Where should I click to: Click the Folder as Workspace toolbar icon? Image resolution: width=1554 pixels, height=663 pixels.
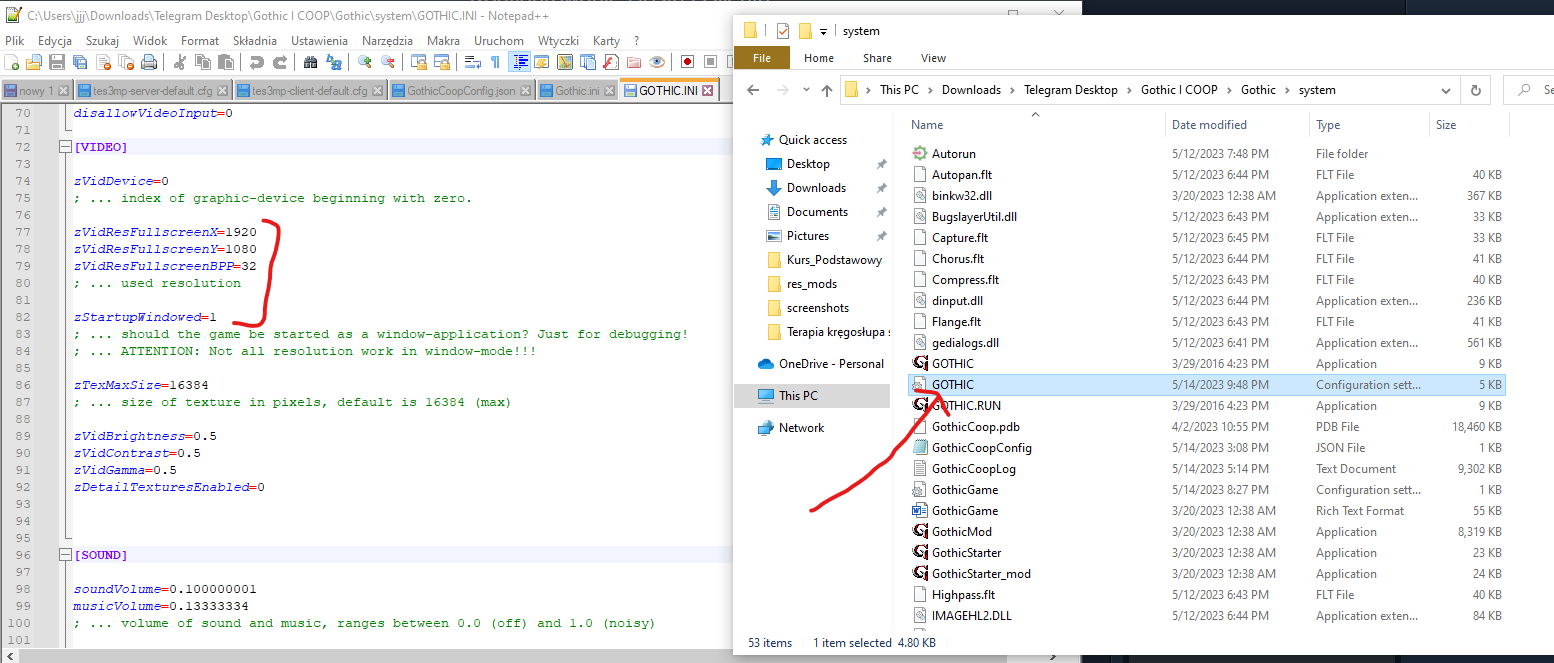click(x=633, y=62)
